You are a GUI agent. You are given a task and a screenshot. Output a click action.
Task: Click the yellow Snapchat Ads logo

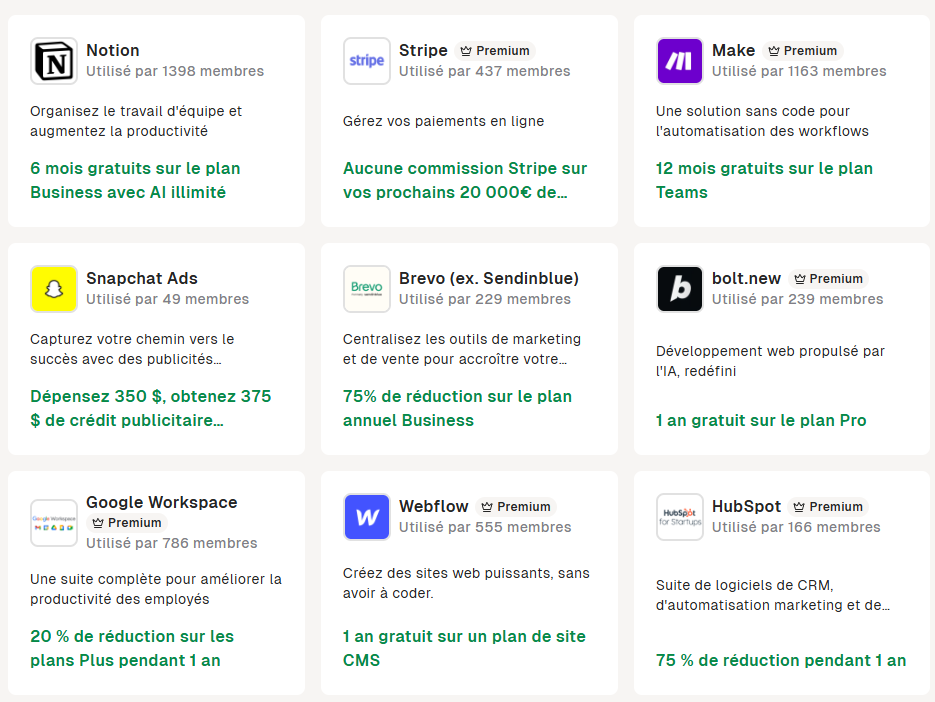click(54, 289)
